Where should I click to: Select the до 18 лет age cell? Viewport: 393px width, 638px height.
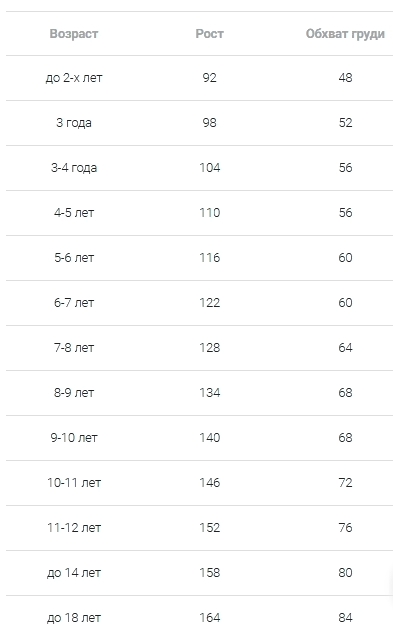[x=74, y=618]
